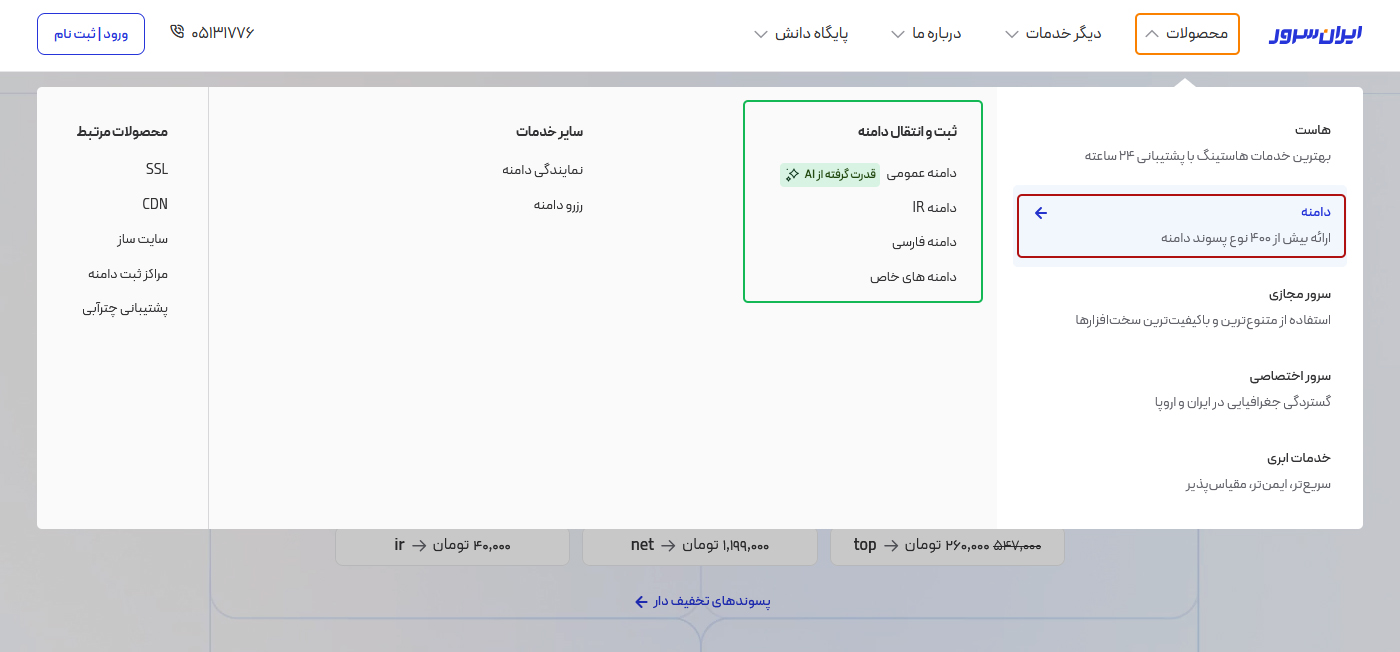Click the arrow icon in دامنه item
1400x652 pixels.
click(x=1040, y=213)
